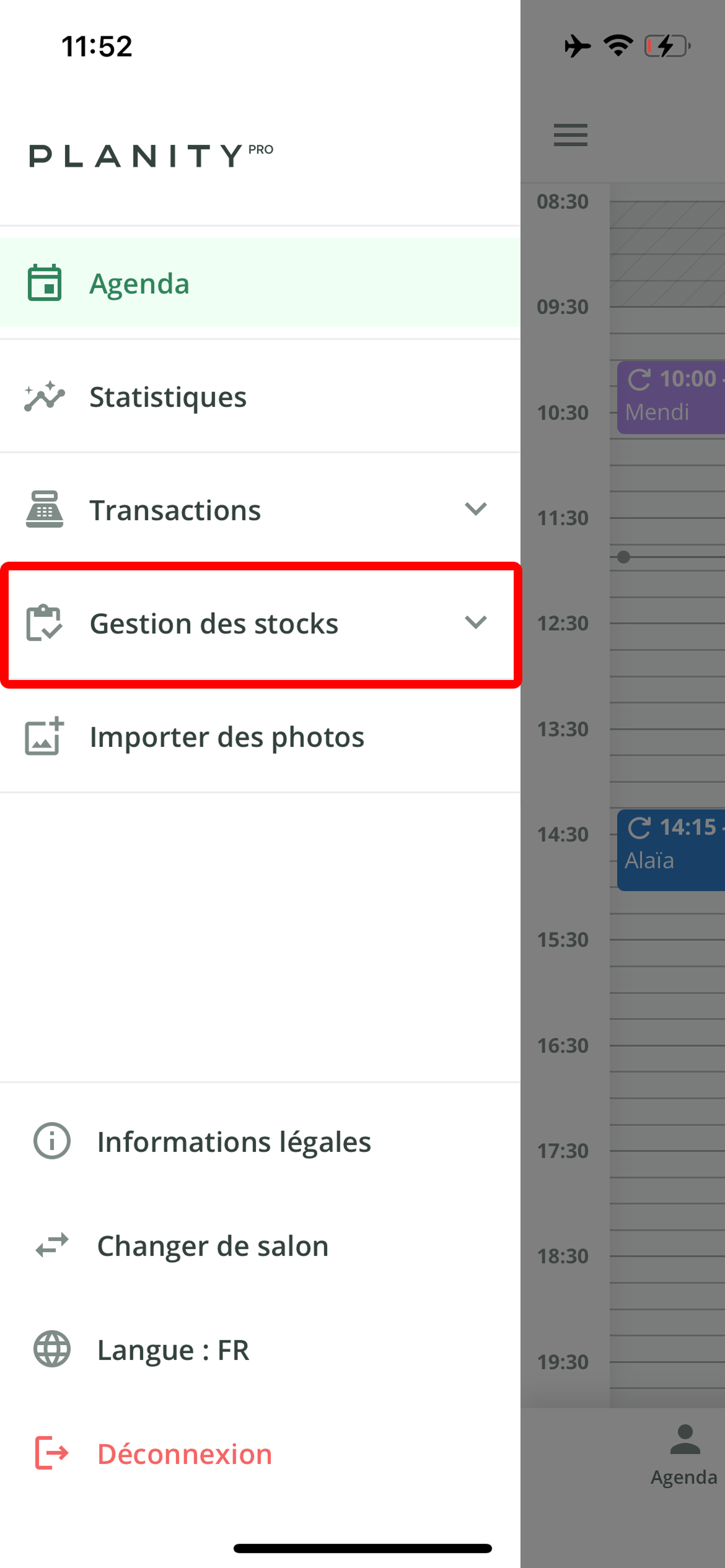The height and width of the screenshot is (1568, 725).
Task: Close drawer using hamburger menu icon
Action: (570, 135)
